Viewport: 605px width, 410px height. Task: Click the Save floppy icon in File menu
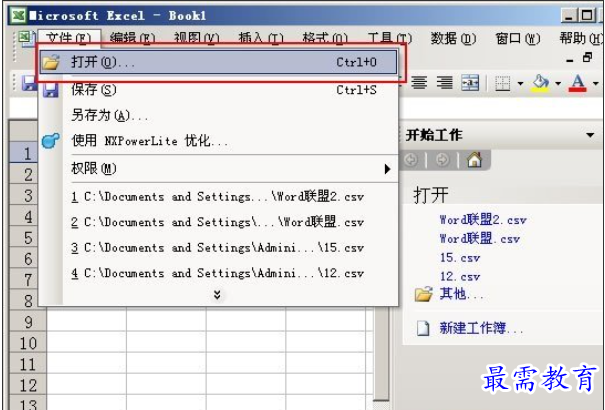pos(51,90)
